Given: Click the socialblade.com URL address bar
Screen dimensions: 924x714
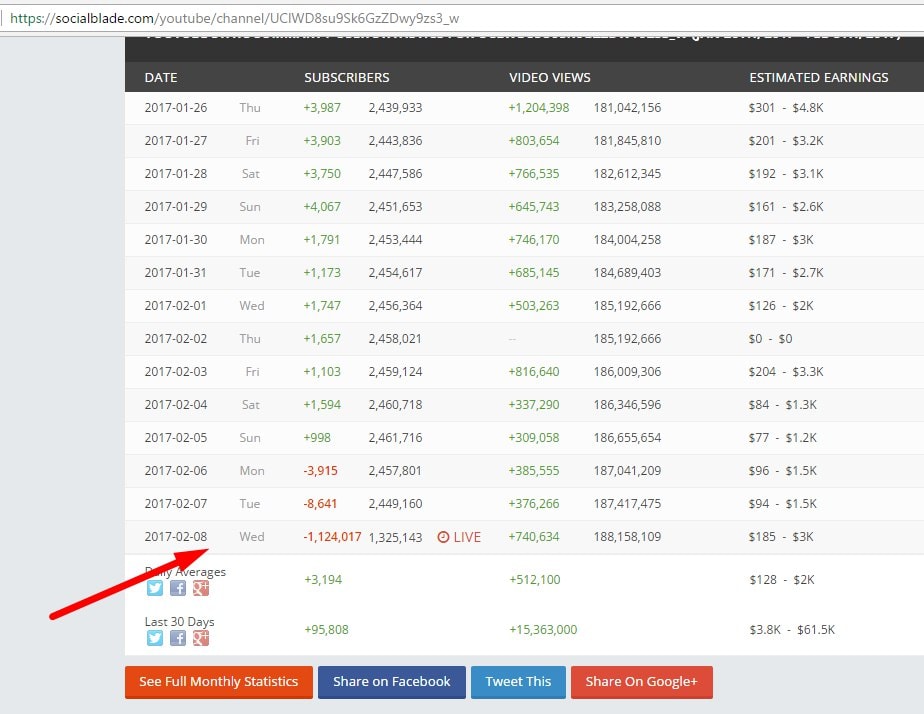Looking at the screenshot, I should (x=400, y=19).
